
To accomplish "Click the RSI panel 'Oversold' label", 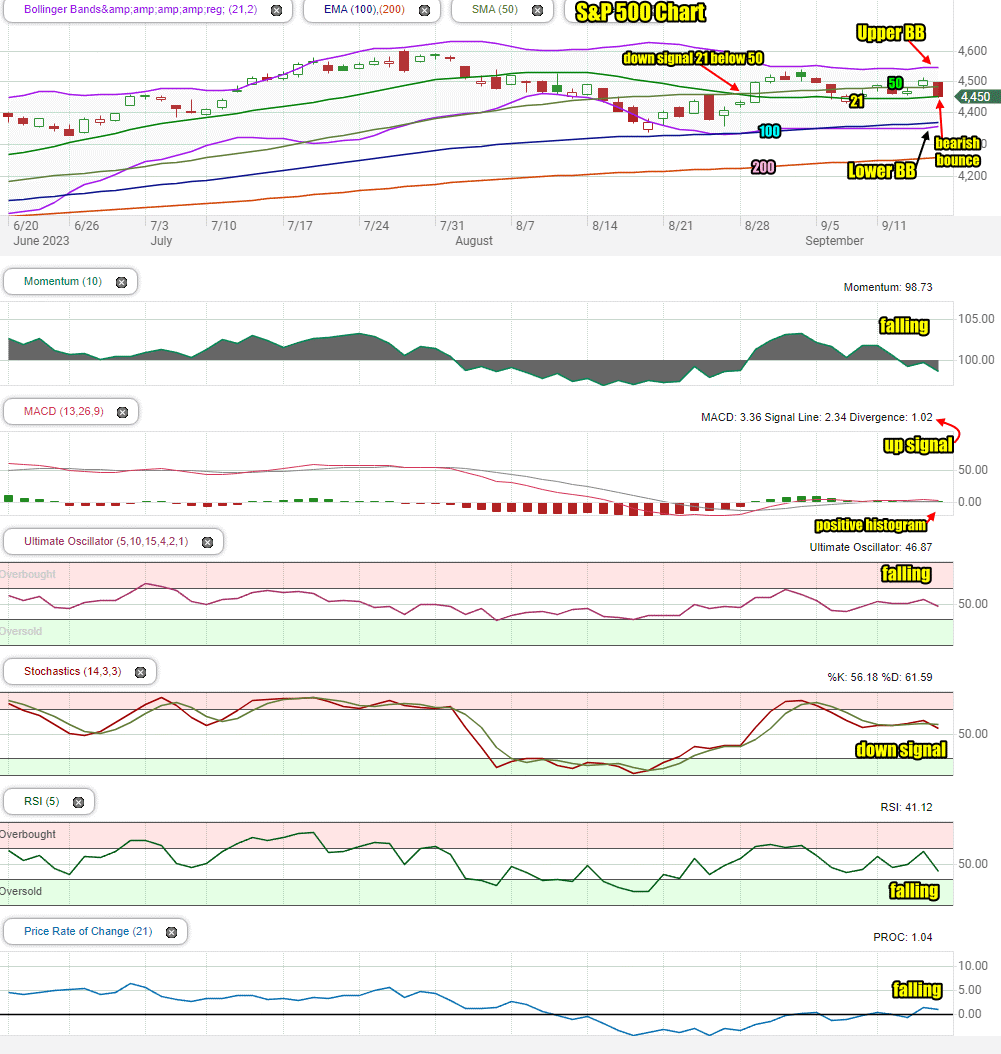I will click(21, 891).
